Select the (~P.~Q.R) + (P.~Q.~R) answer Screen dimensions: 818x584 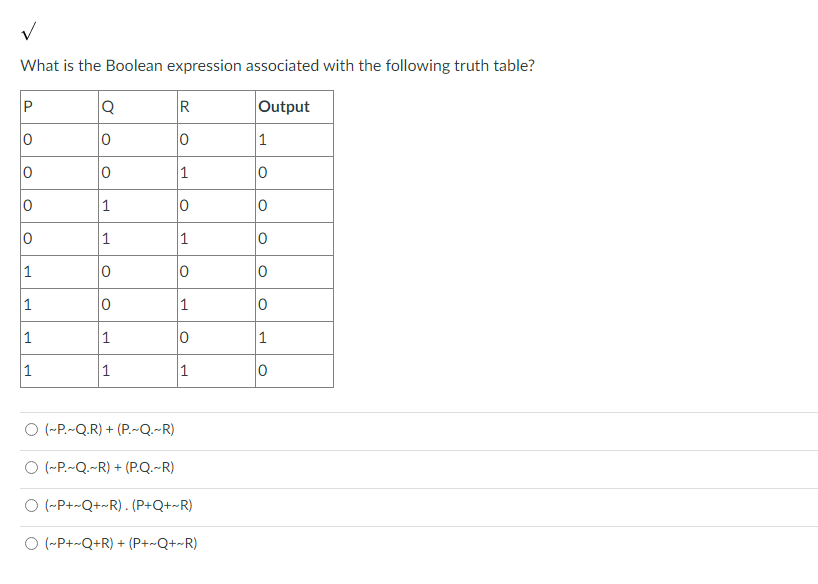pos(31,429)
